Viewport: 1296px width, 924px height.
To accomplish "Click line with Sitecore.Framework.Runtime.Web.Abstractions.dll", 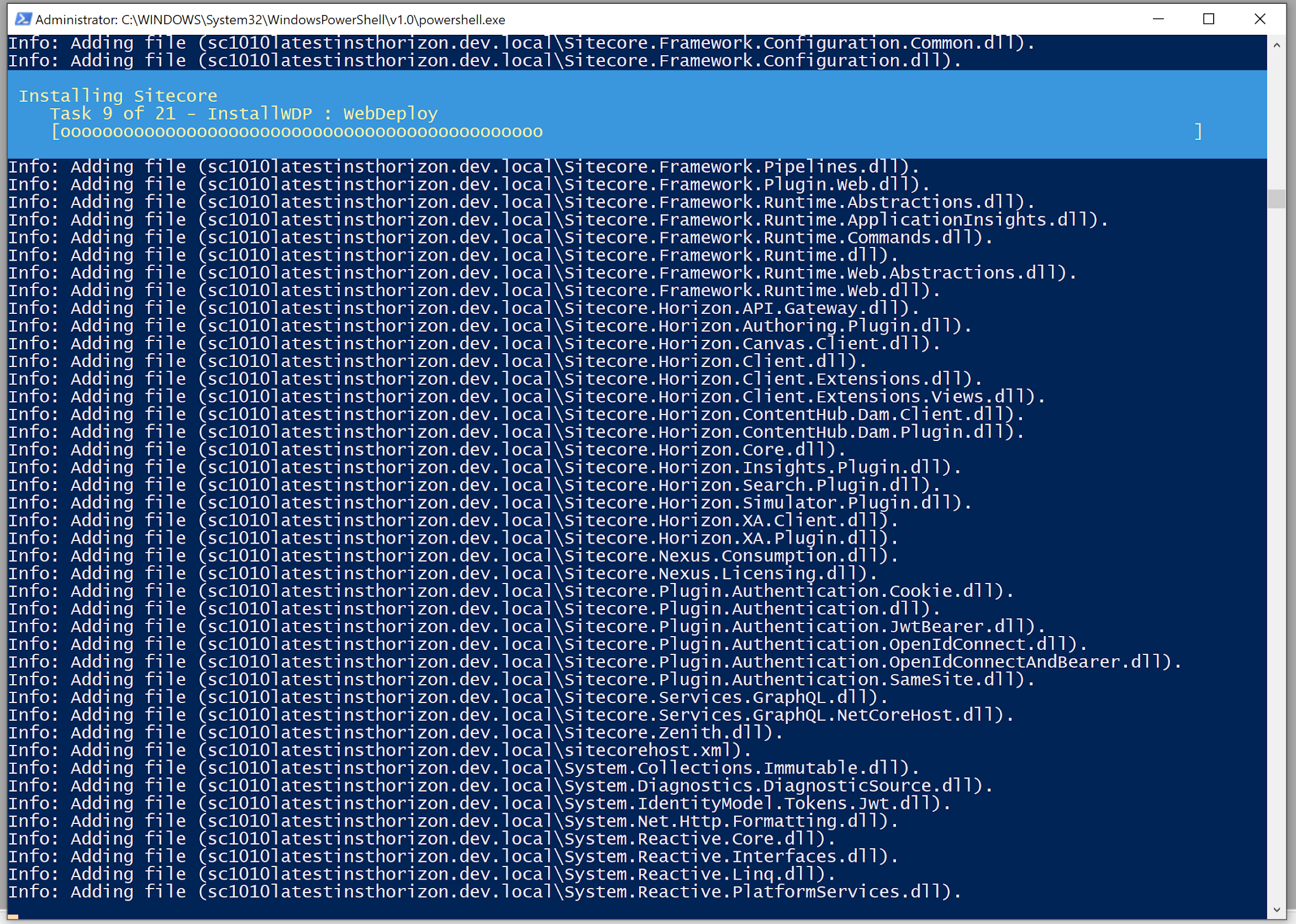I will tap(542, 273).
